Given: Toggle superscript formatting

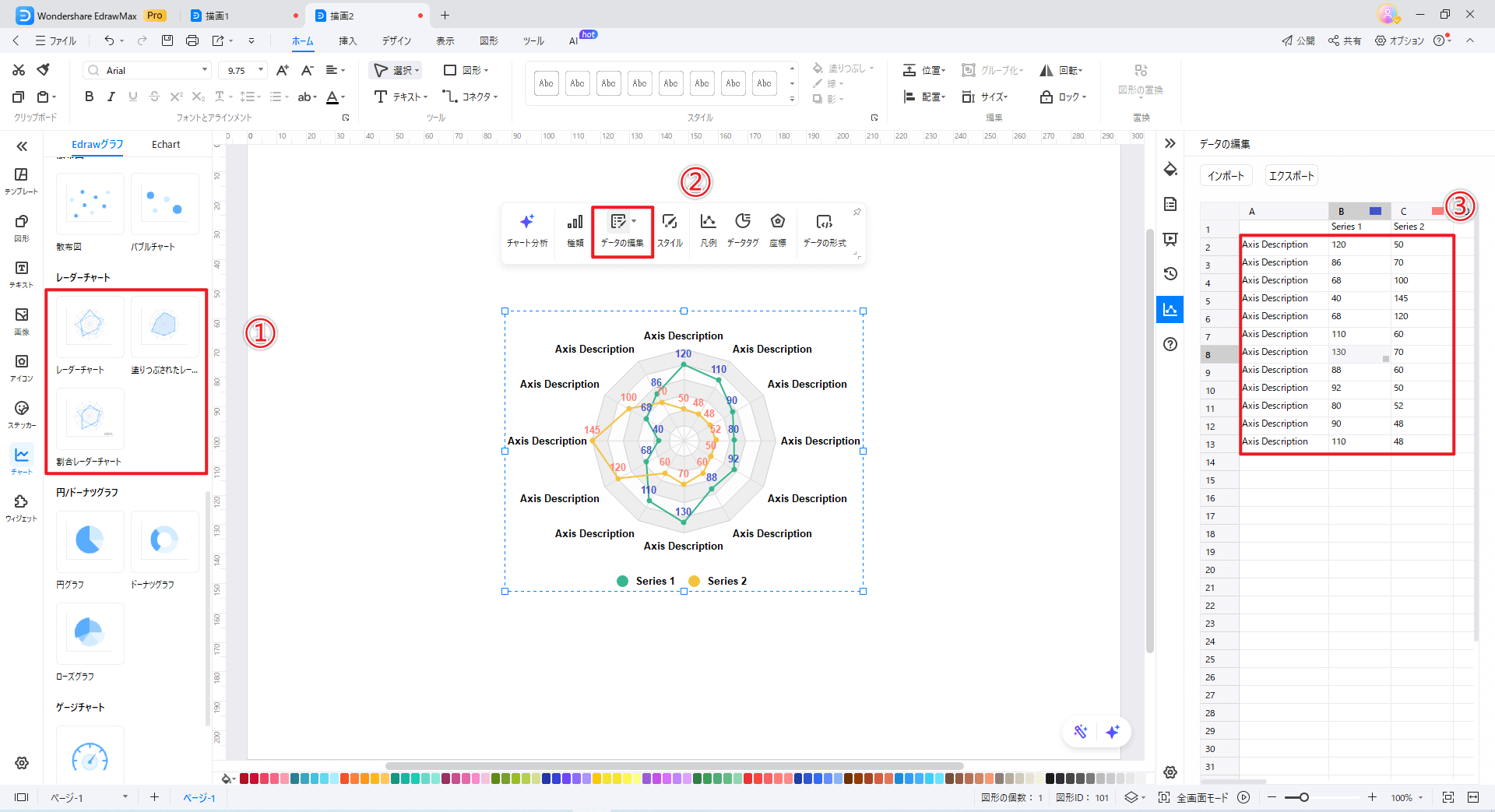Looking at the screenshot, I should tap(176, 97).
